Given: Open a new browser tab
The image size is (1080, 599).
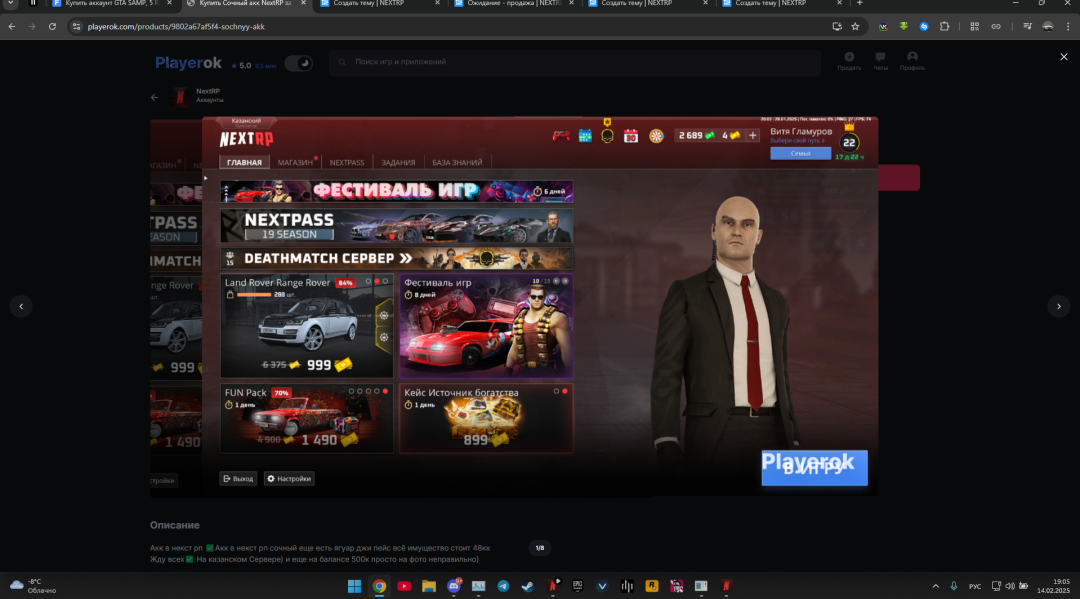Looking at the screenshot, I should point(859,3).
